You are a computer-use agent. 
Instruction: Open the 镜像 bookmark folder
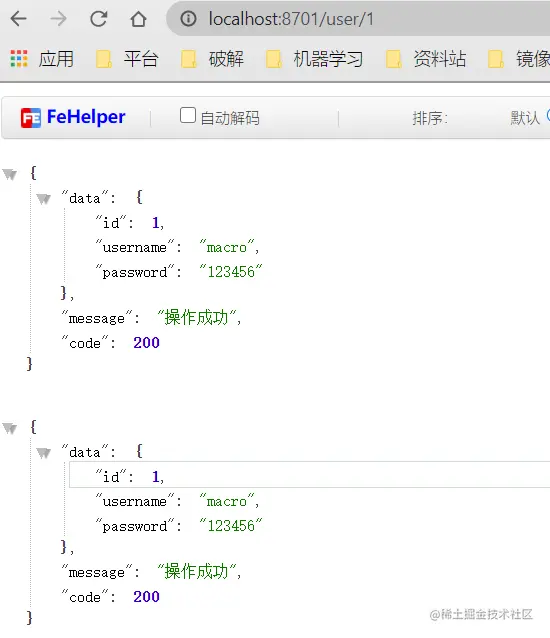(x=519, y=59)
